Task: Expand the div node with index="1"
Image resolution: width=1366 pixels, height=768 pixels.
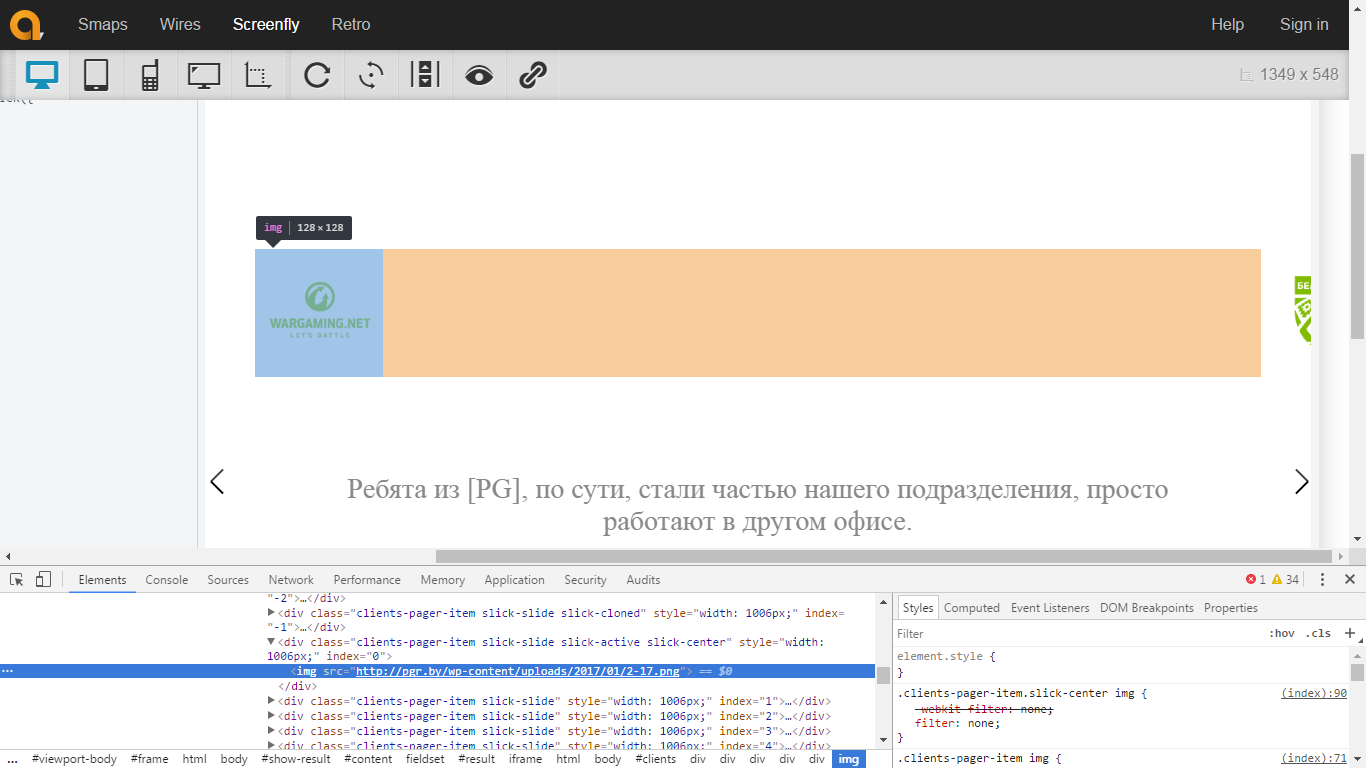Action: 271,701
